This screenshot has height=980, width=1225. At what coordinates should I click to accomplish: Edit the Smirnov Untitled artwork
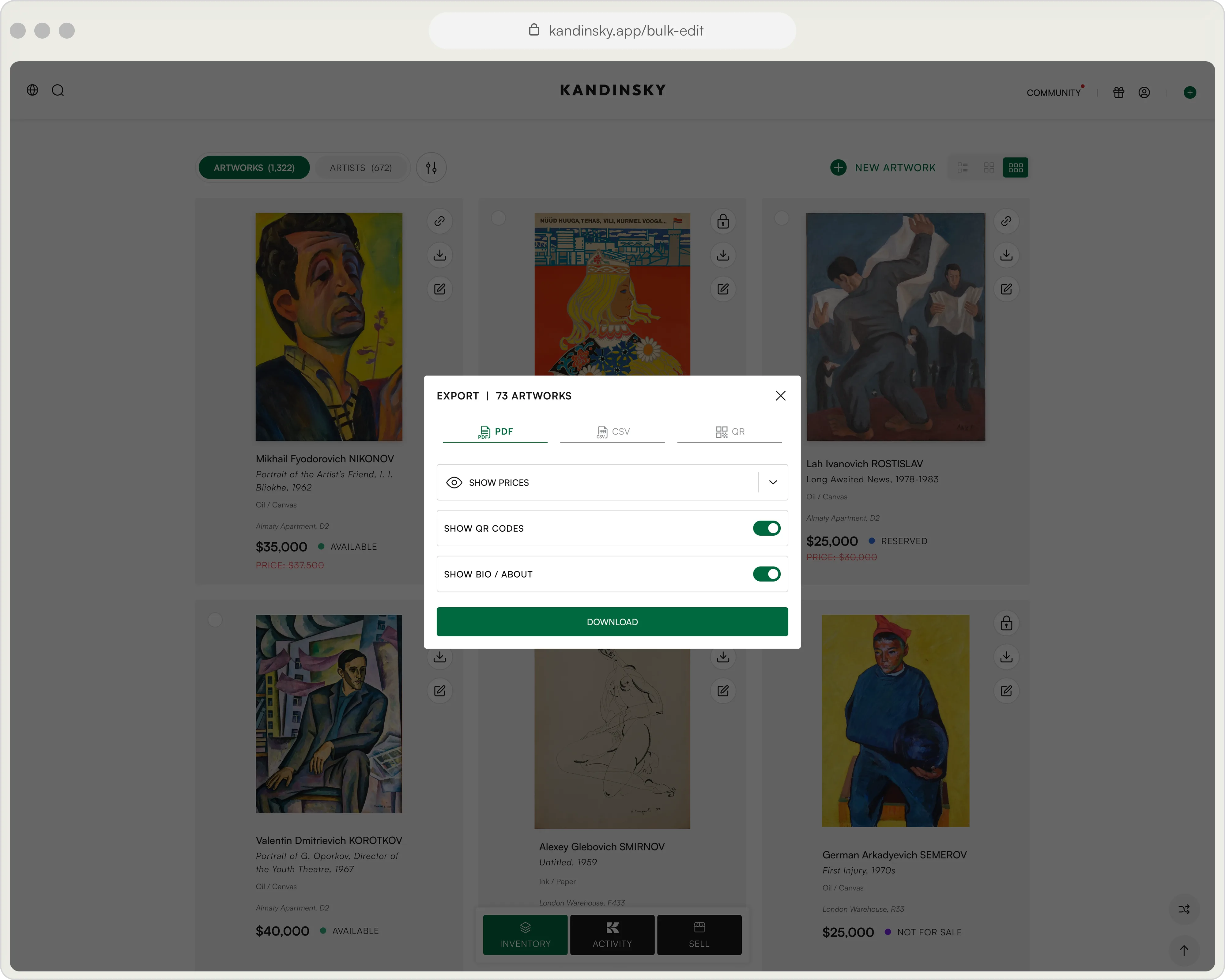pyautogui.click(x=723, y=691)
